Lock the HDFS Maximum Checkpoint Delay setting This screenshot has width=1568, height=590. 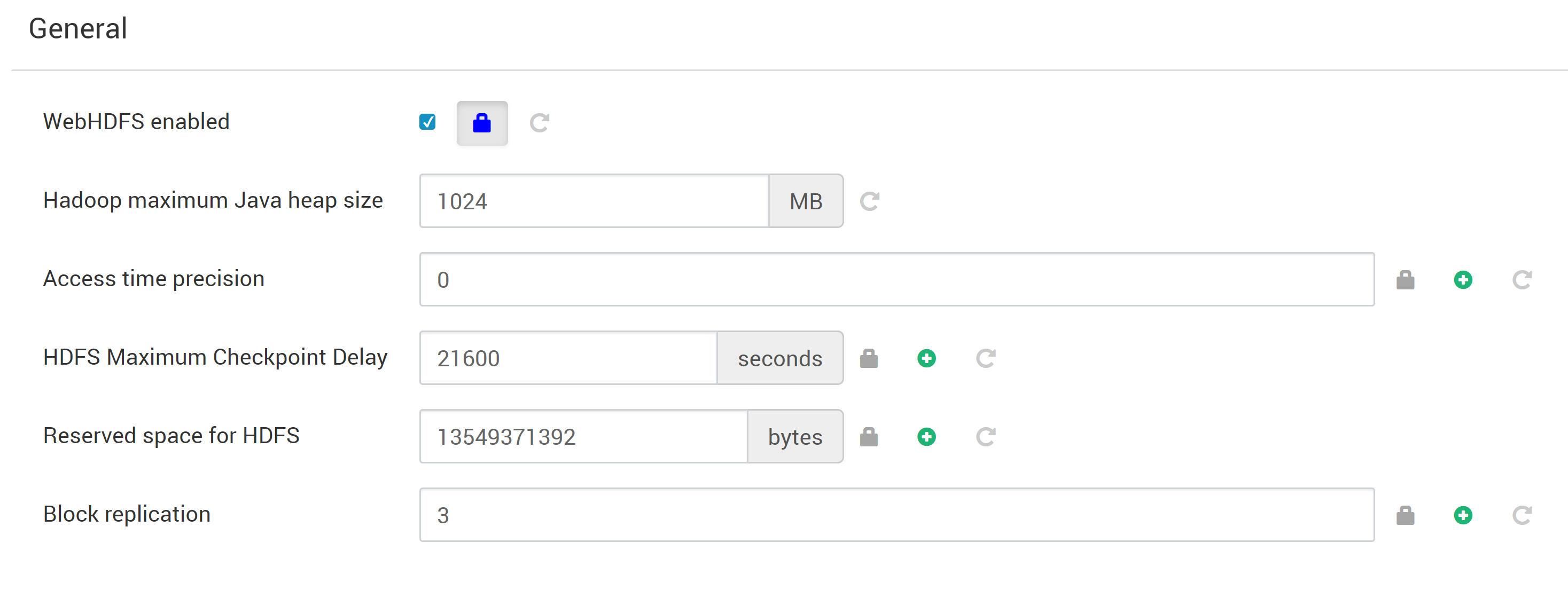869,358
